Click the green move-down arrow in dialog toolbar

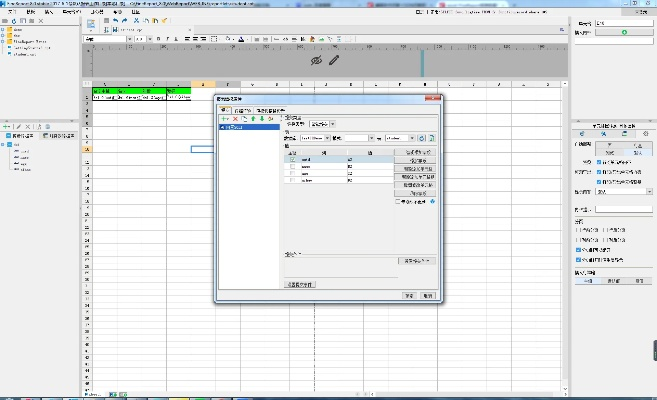point(261,119)
